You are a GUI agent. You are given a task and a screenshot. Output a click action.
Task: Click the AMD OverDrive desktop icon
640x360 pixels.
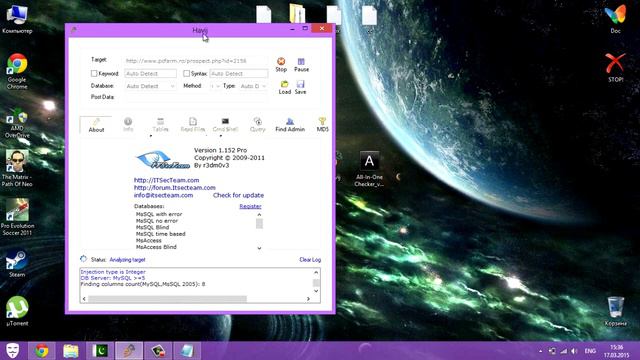coord(17,124)
